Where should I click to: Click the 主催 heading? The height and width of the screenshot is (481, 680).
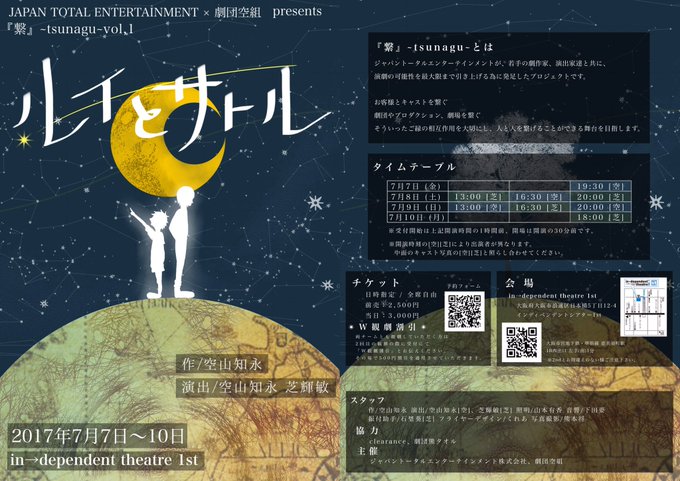(368, 451)
